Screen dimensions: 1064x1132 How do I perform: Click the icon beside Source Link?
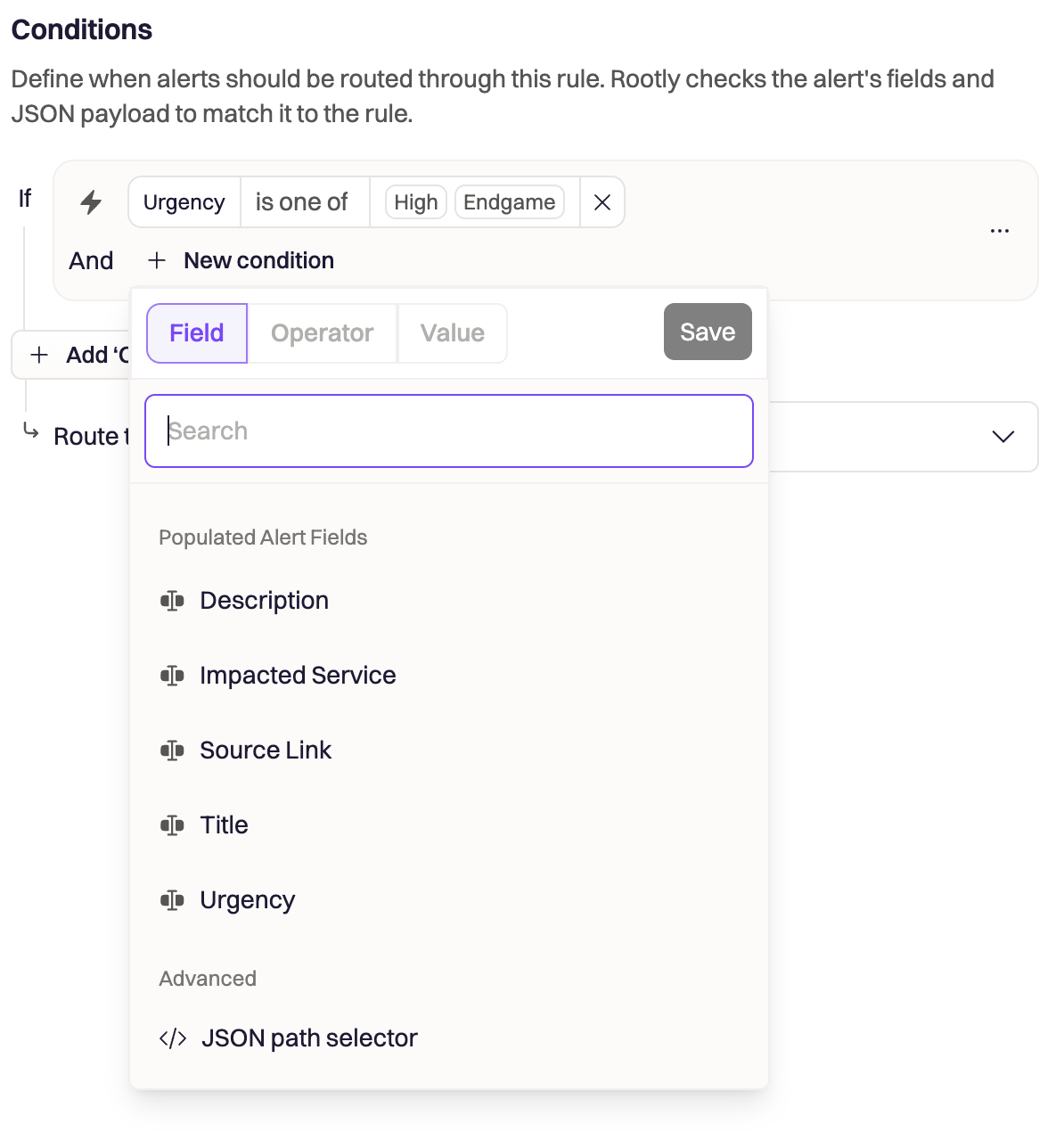[172, 751]
